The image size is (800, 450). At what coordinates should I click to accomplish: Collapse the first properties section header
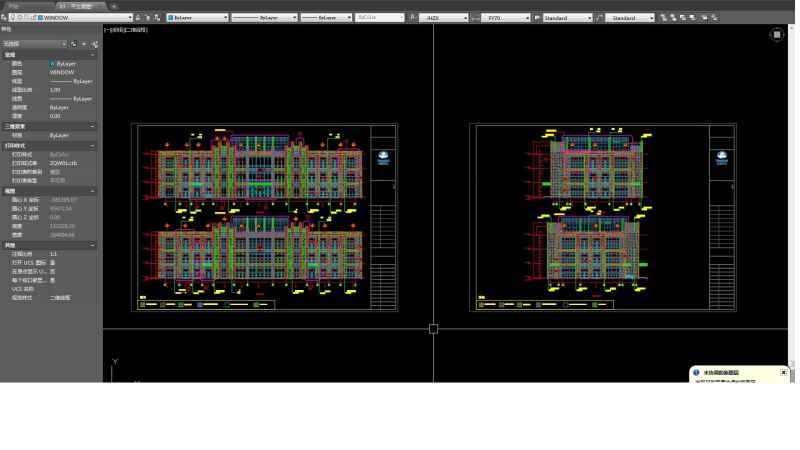[48, 55]
